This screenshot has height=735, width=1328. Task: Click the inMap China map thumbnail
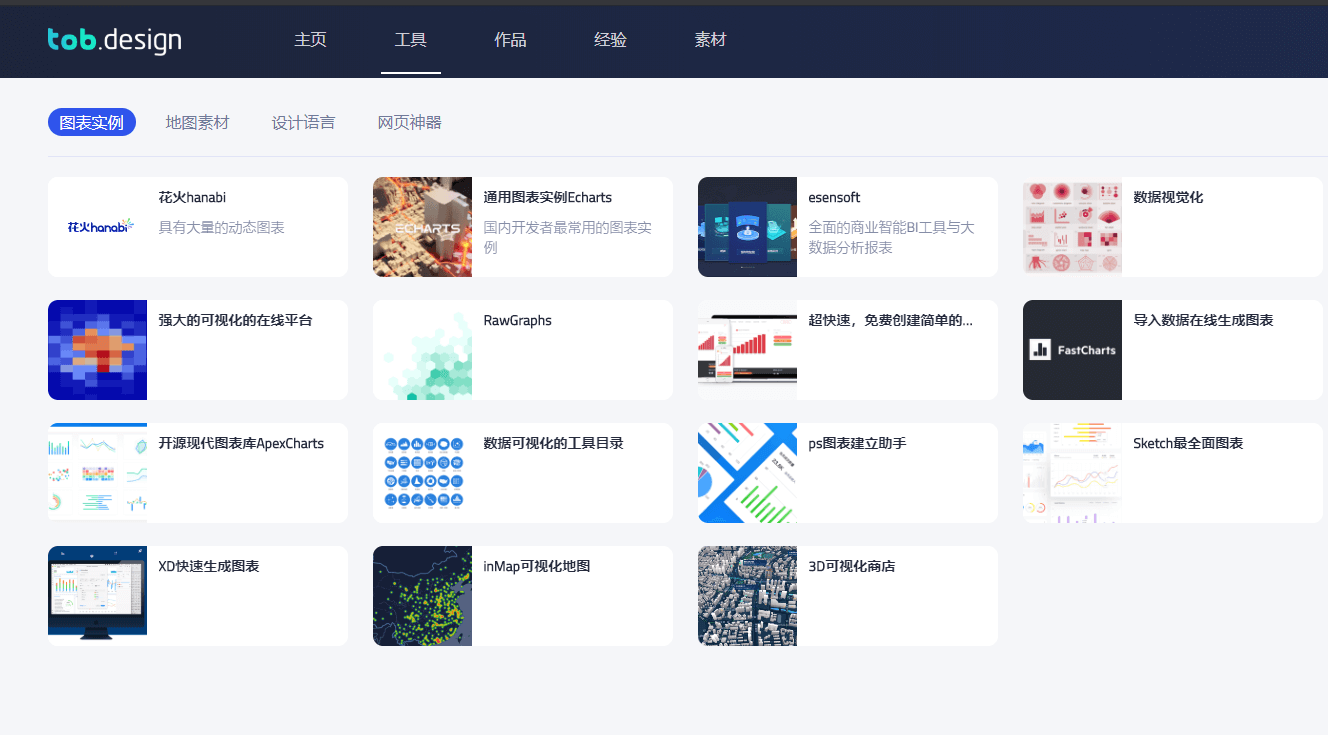(422, 596)
